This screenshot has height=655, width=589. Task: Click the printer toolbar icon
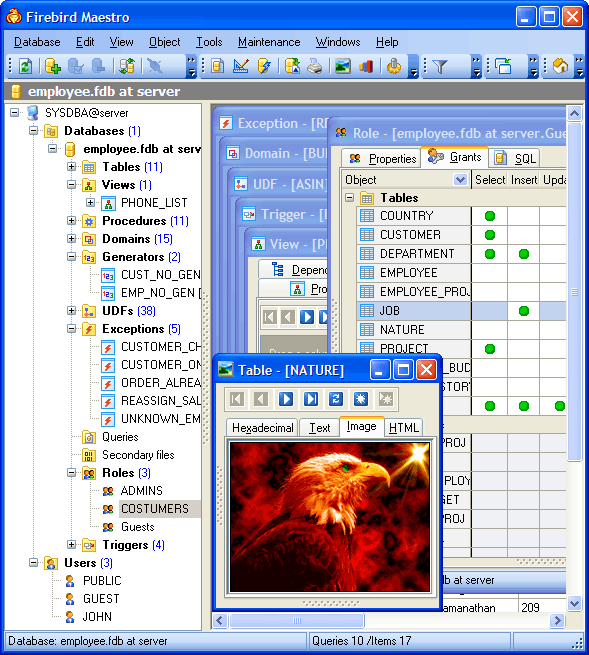pyautogui.click(x=315, y=66)
